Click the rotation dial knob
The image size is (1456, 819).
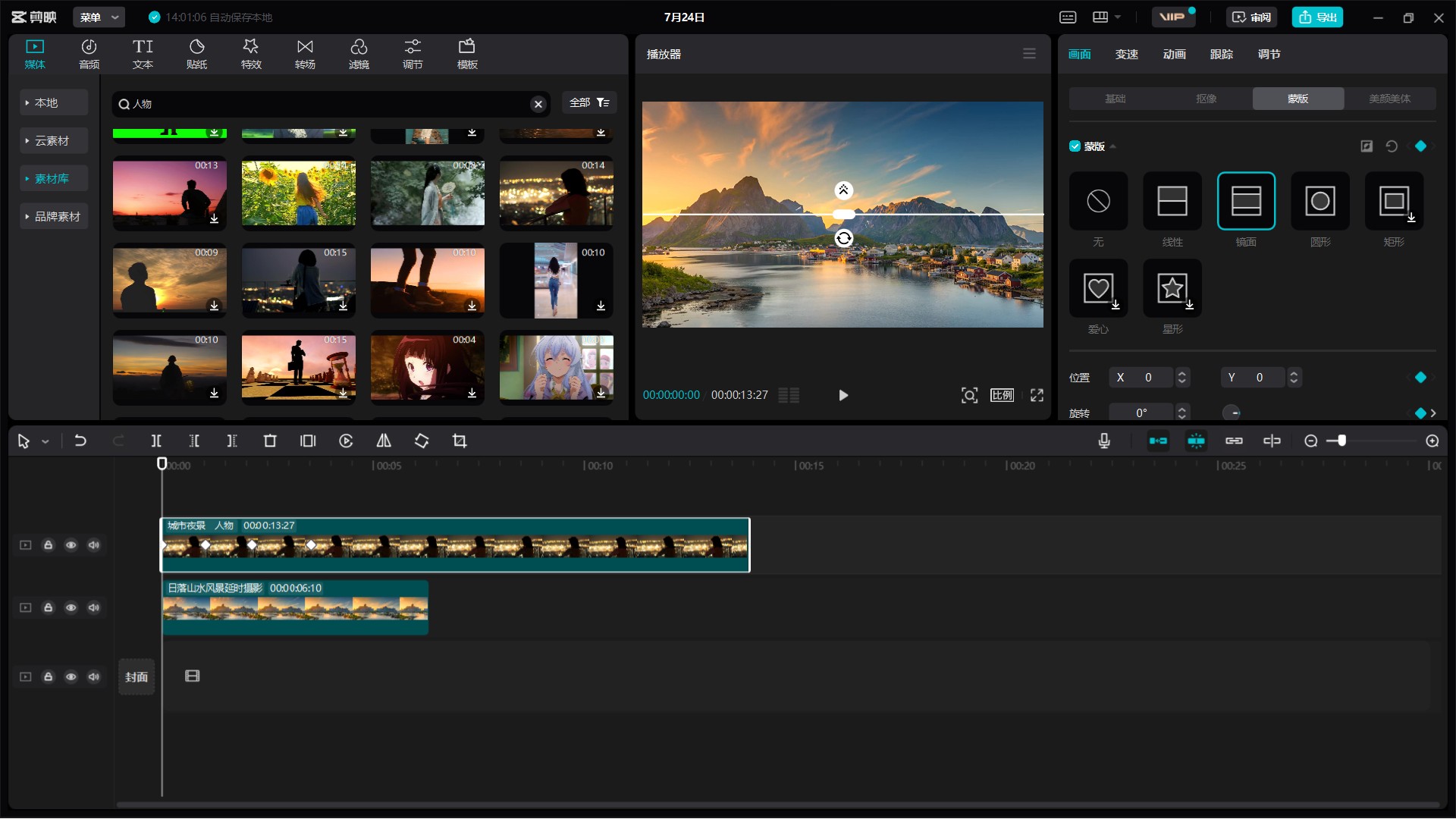tap(1232, 413)
